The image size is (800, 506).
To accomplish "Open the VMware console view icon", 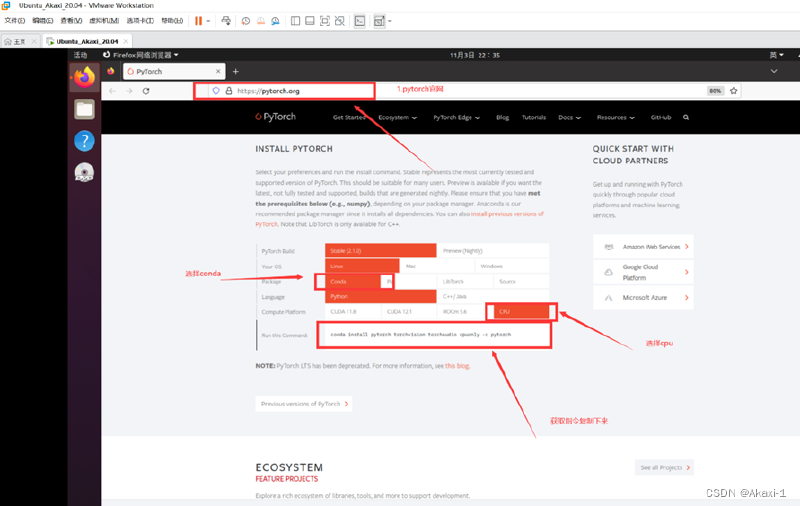I will point(360,21).
